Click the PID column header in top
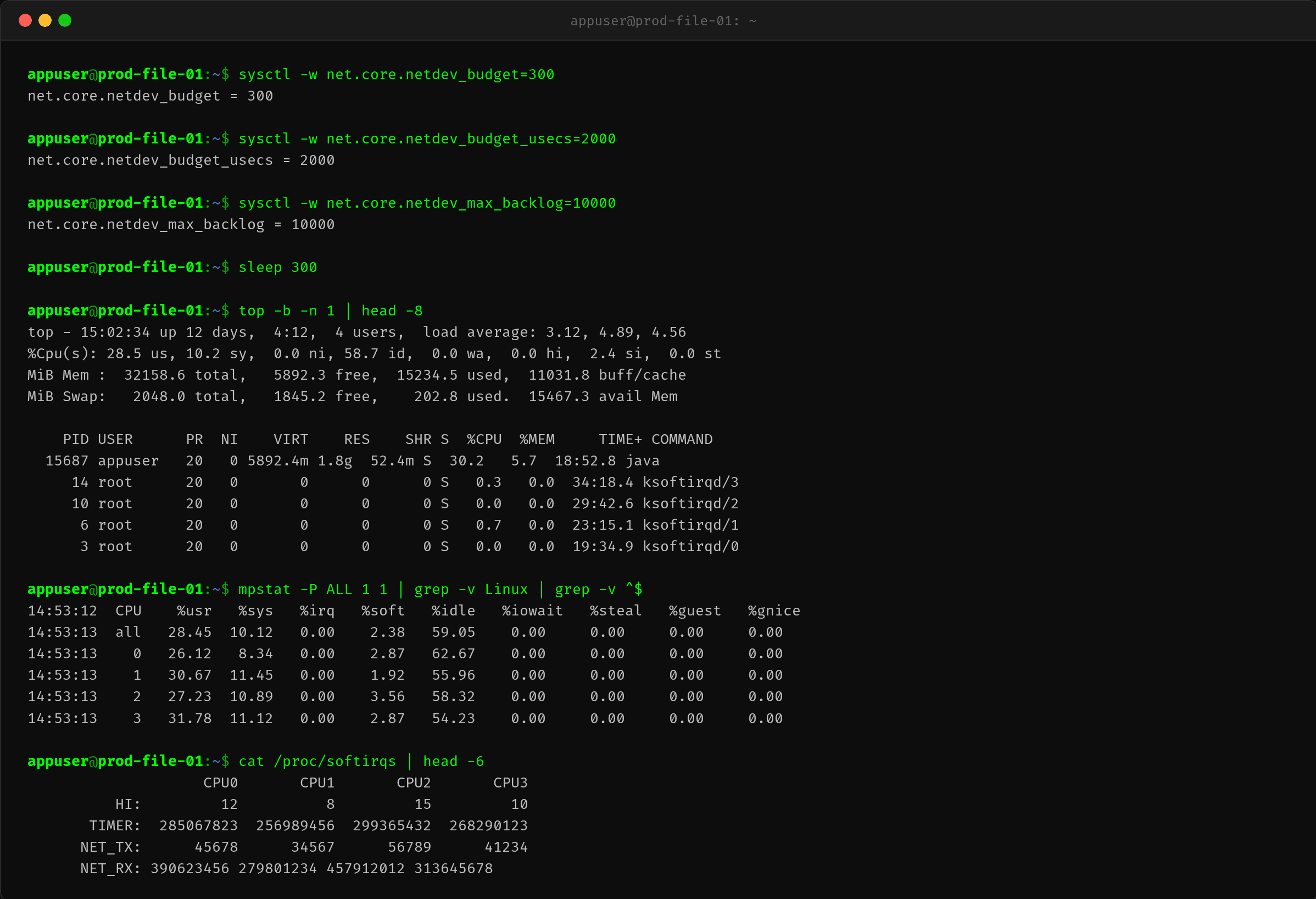Screen dimensions: 1316x899 [76, 440]
